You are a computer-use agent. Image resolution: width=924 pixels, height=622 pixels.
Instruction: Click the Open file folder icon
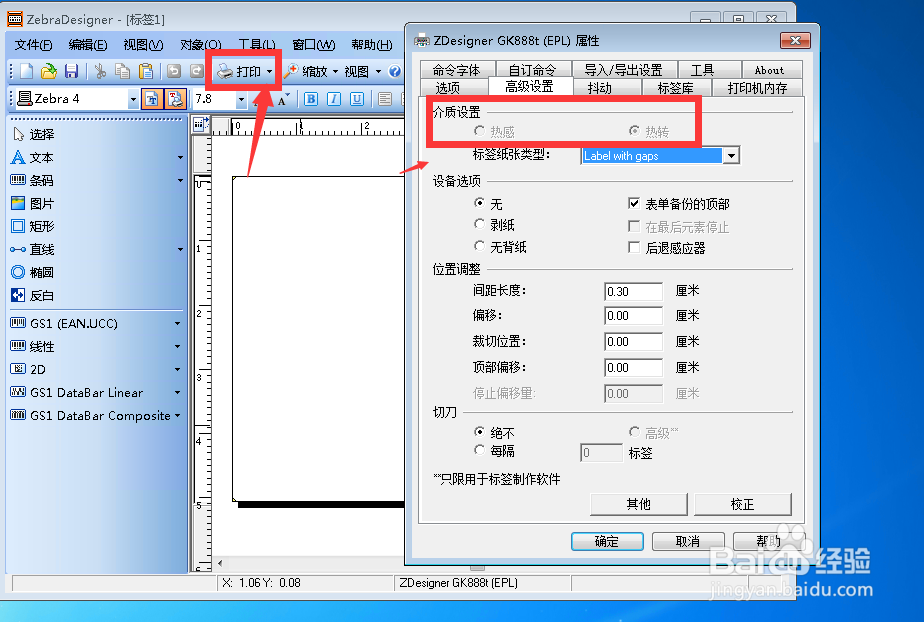(49, 71)
